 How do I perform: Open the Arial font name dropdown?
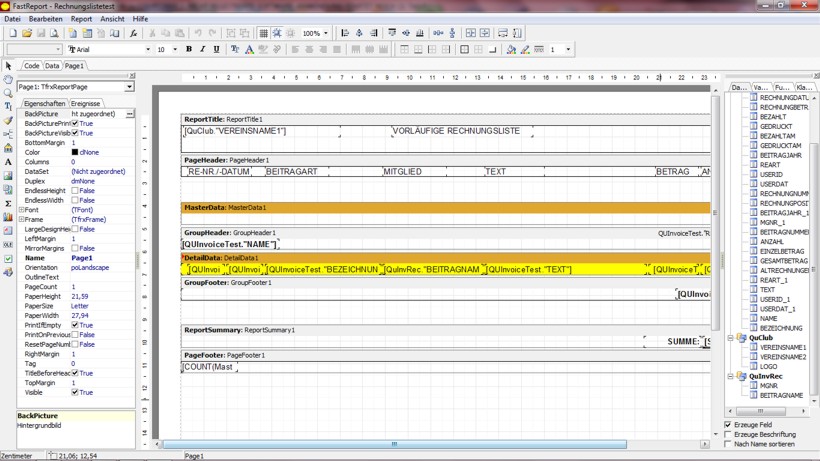coord(148,49)
